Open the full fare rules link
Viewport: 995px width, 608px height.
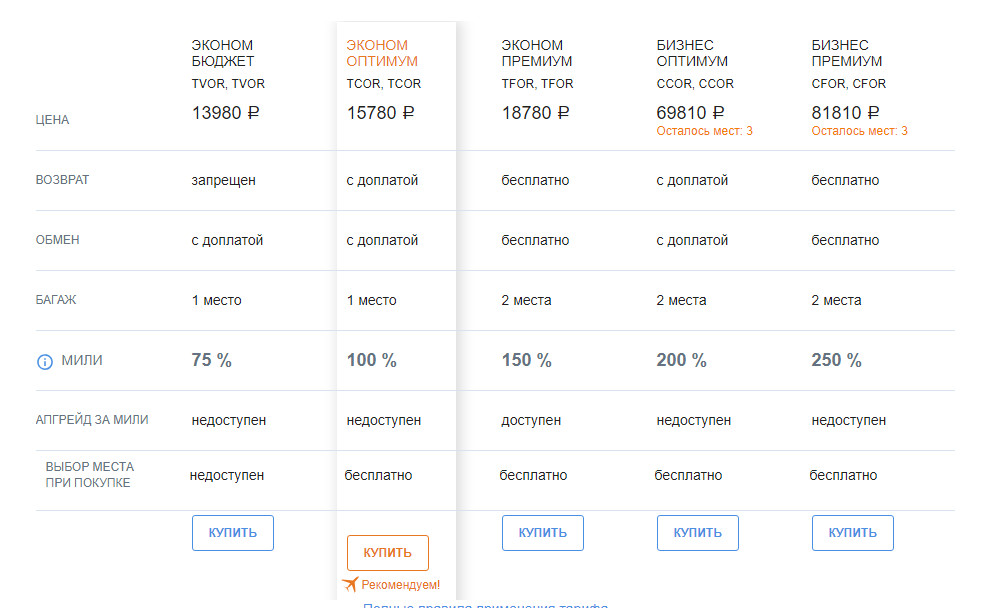pyautogui.click(x=485, y=605)
